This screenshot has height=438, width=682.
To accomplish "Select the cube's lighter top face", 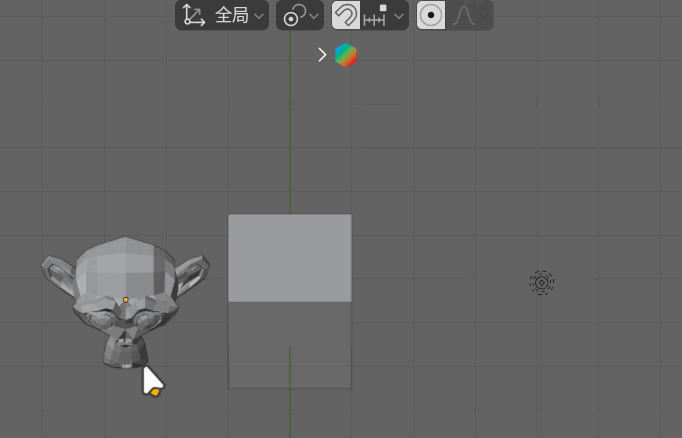I will tap(290, 258).
